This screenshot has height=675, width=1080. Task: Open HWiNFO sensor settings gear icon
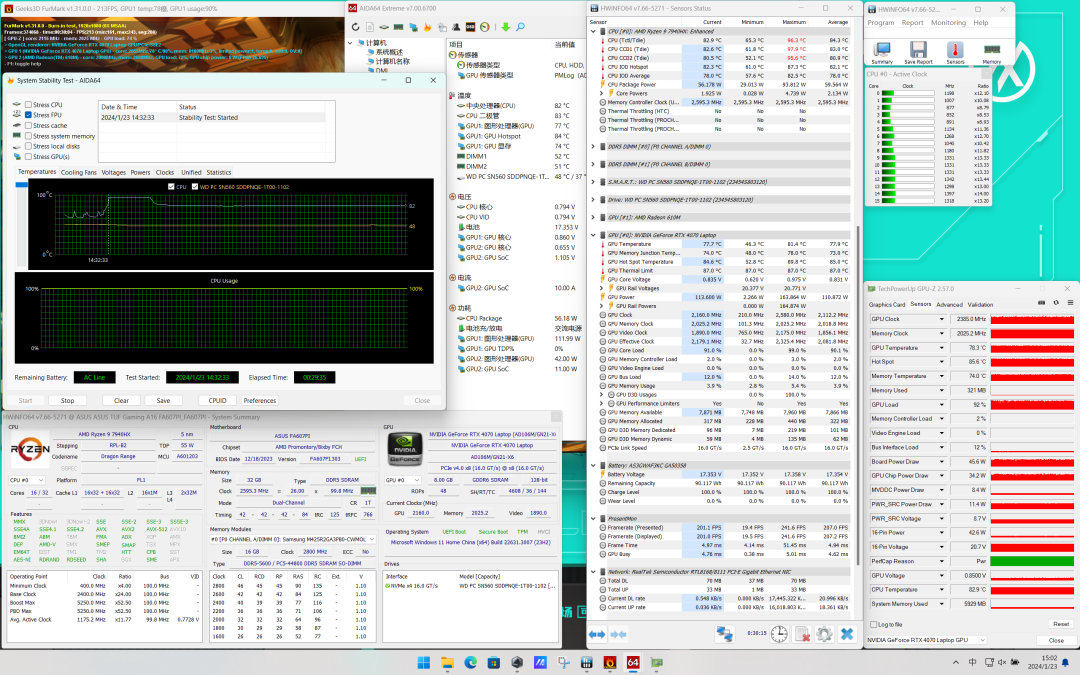pyautogui.click(x=824, y=634)
